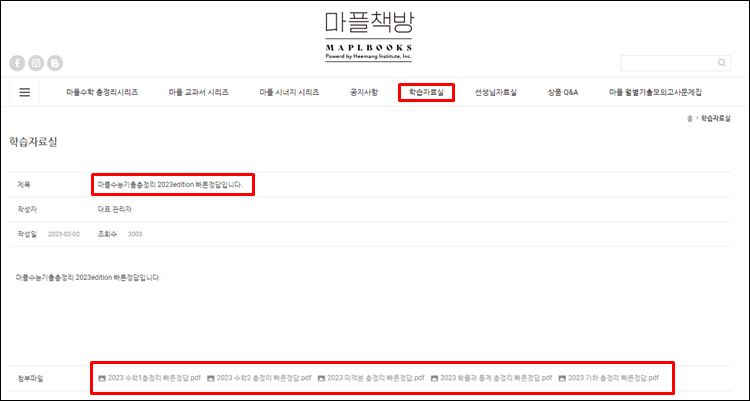Open 마플 월별기출모의고사문제집 menu
This screenshot has height=401, width=750.
(x=655, y=92)
